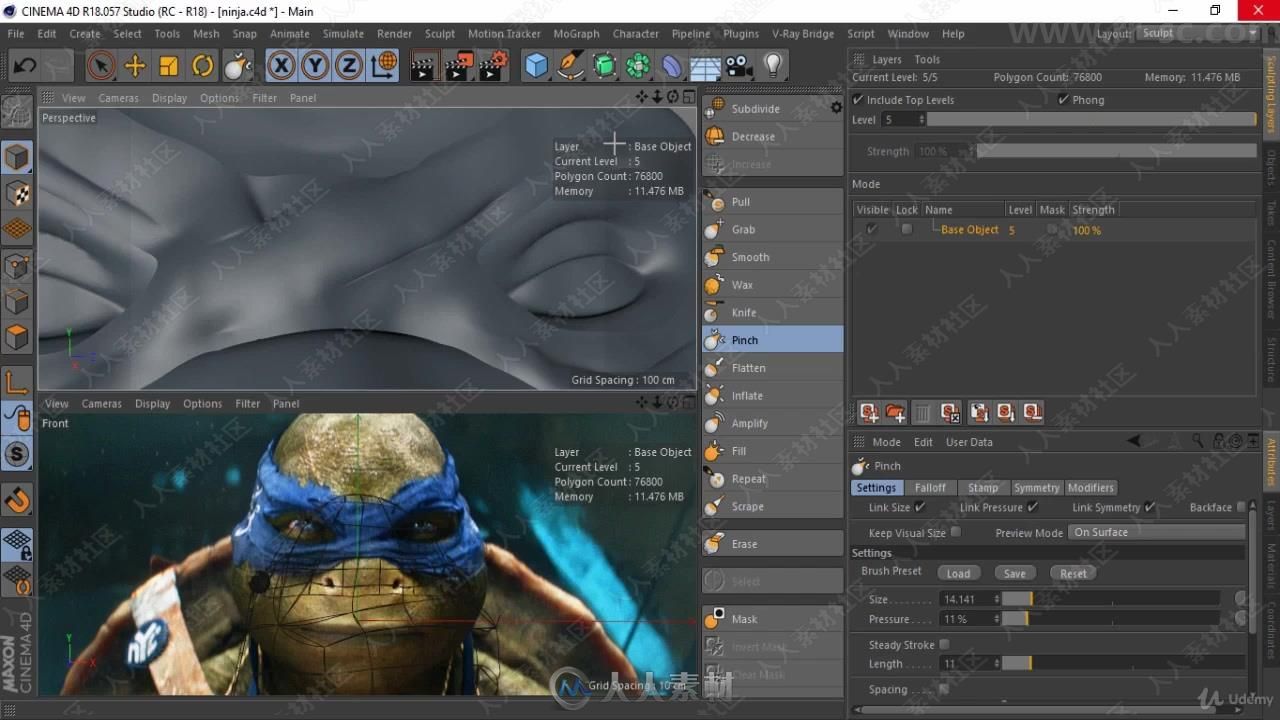Toggle Z axis lock
Screen dimensions: 1280x720
coord(349,67)
